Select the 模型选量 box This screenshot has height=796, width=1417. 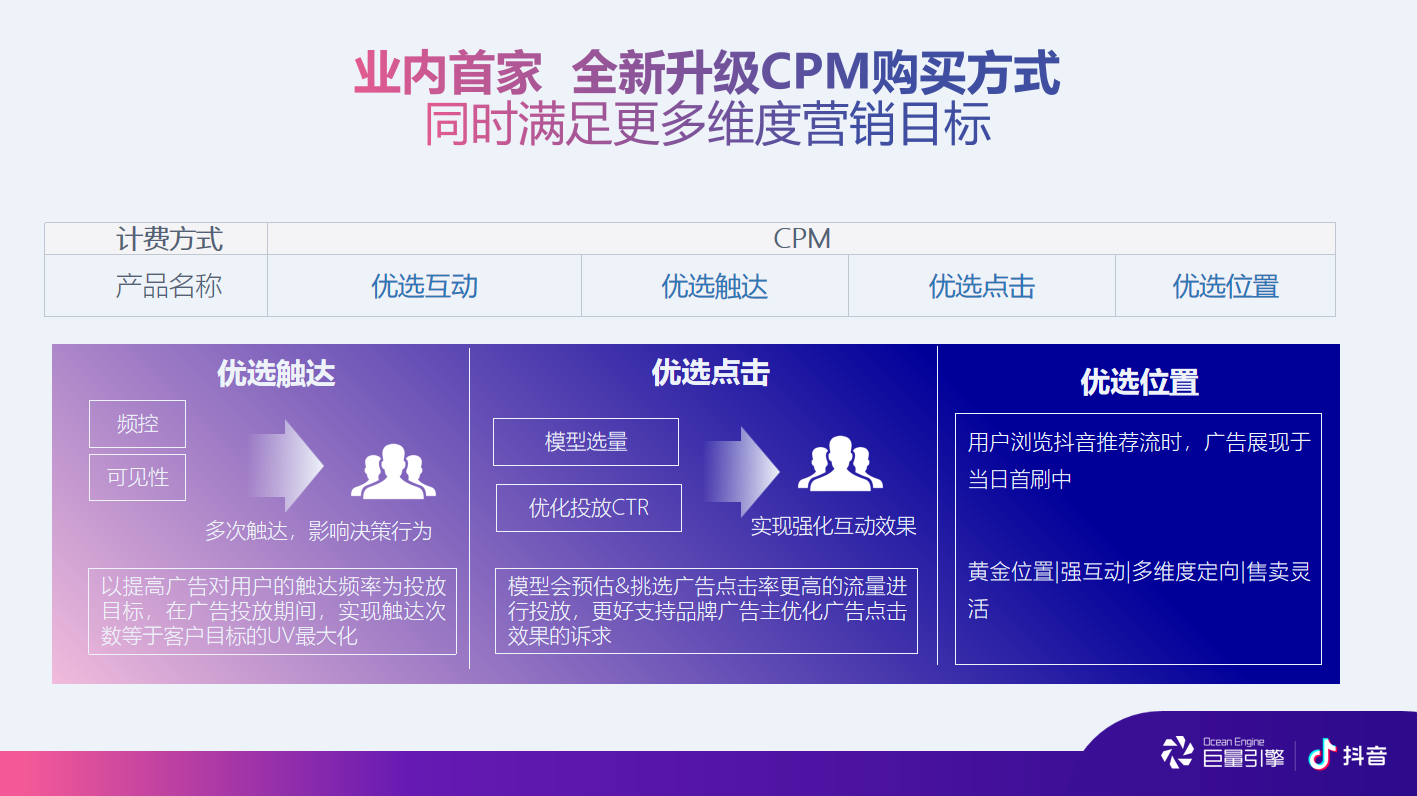coord(586,442)
